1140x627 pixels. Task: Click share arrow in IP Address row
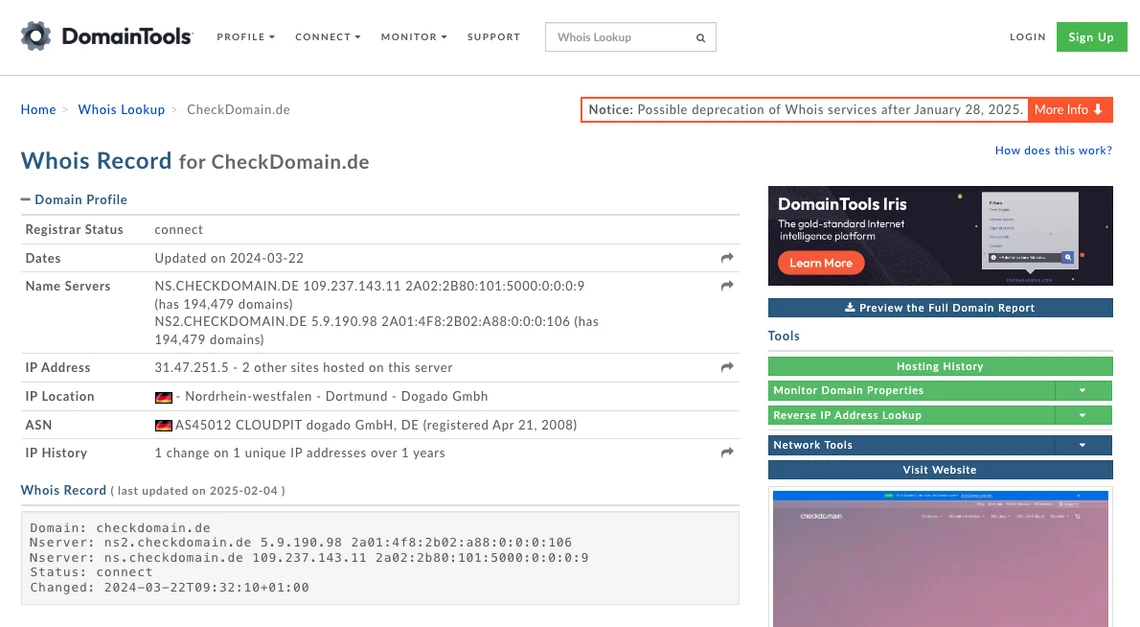click(727, 368)
